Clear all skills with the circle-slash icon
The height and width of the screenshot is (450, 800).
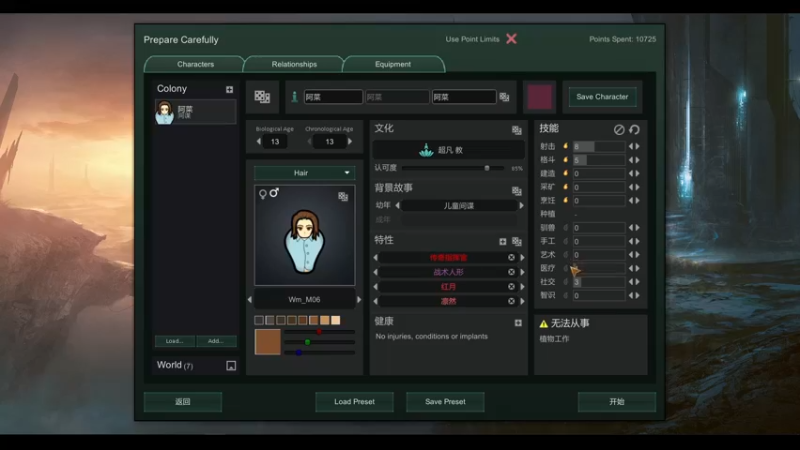[x=619, y=130]
